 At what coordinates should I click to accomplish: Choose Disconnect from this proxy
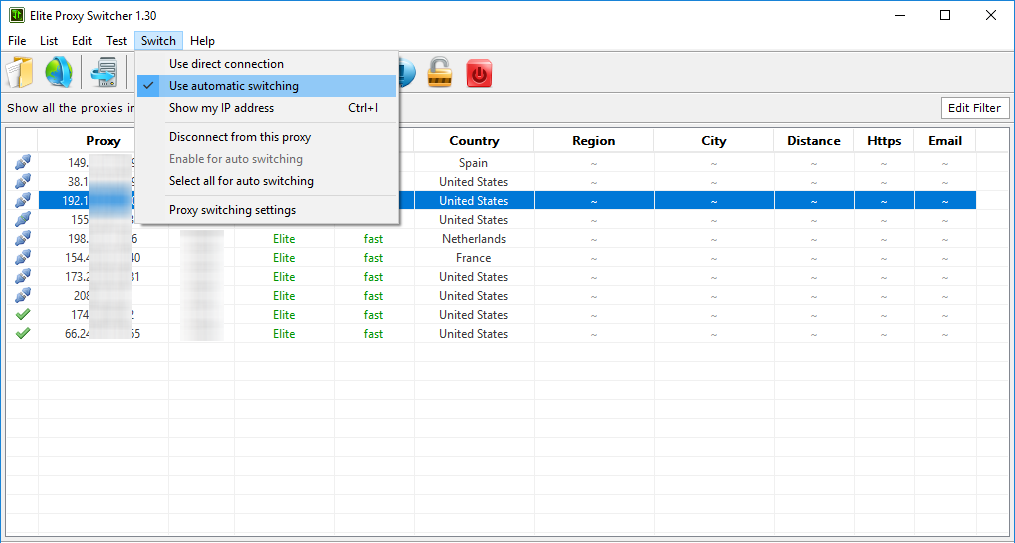pos(266,137)
